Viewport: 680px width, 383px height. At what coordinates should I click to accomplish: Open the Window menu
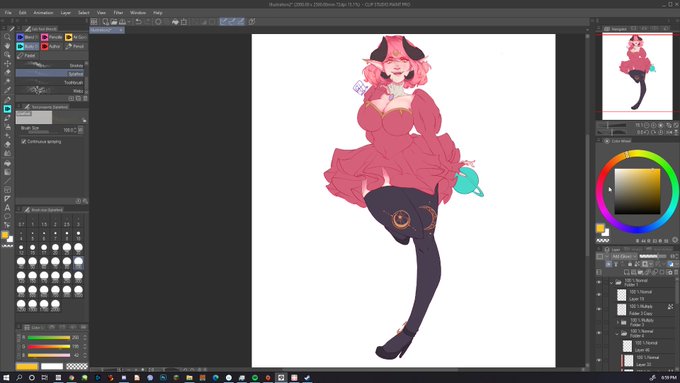pos(138,13)
